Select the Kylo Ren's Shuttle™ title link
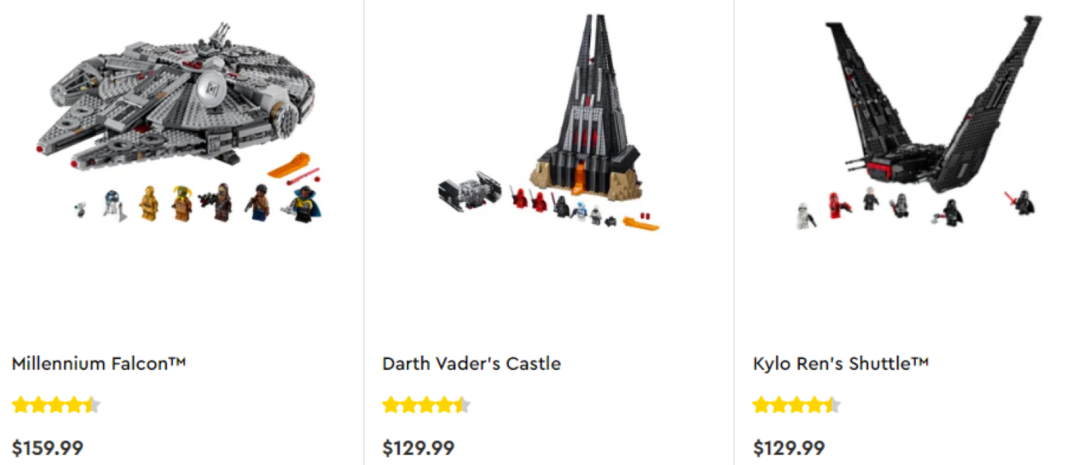This screenshot has width=1080, height=465. 841,363
